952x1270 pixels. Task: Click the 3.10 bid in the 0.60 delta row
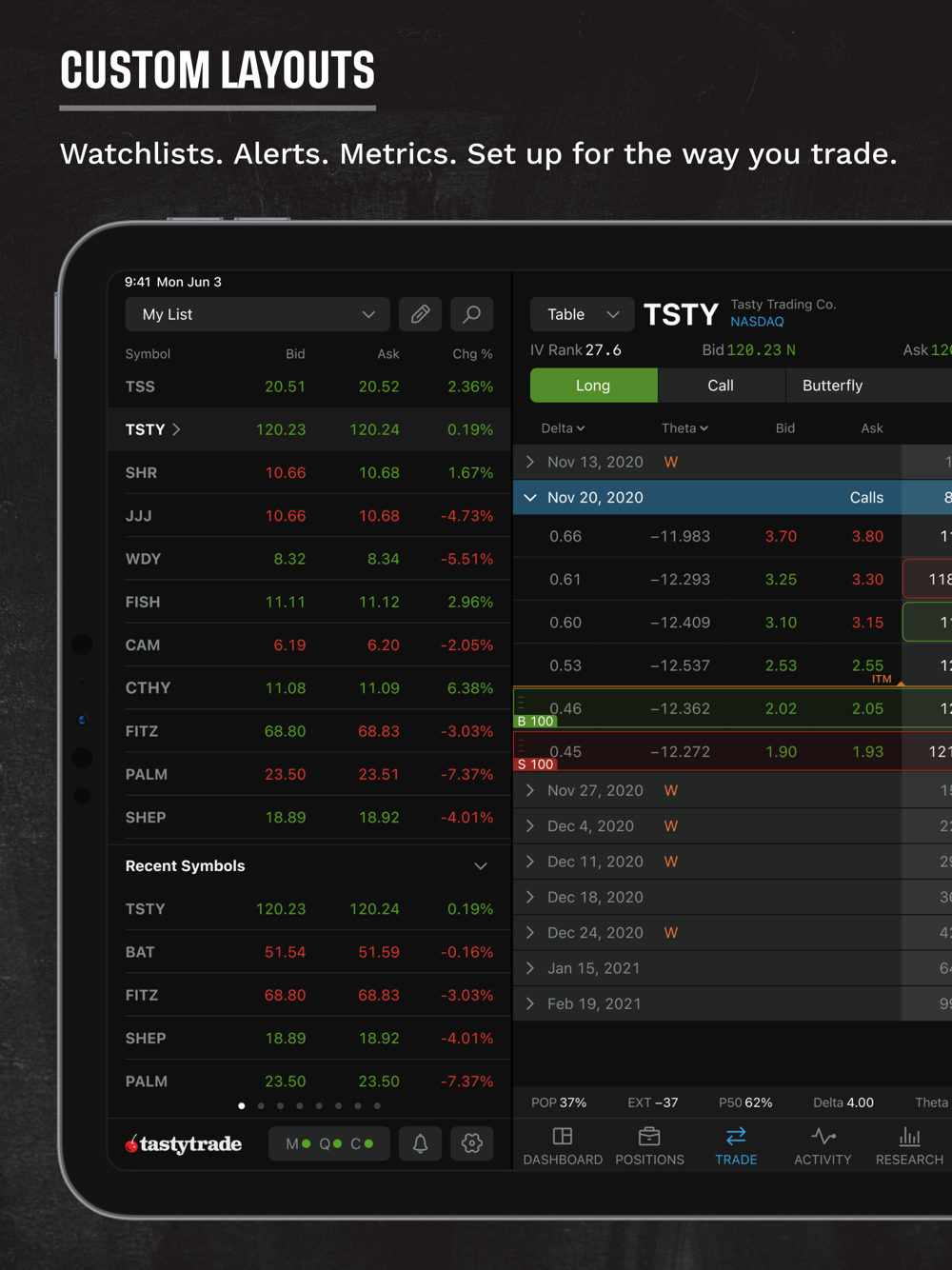(x=781, y=623)
